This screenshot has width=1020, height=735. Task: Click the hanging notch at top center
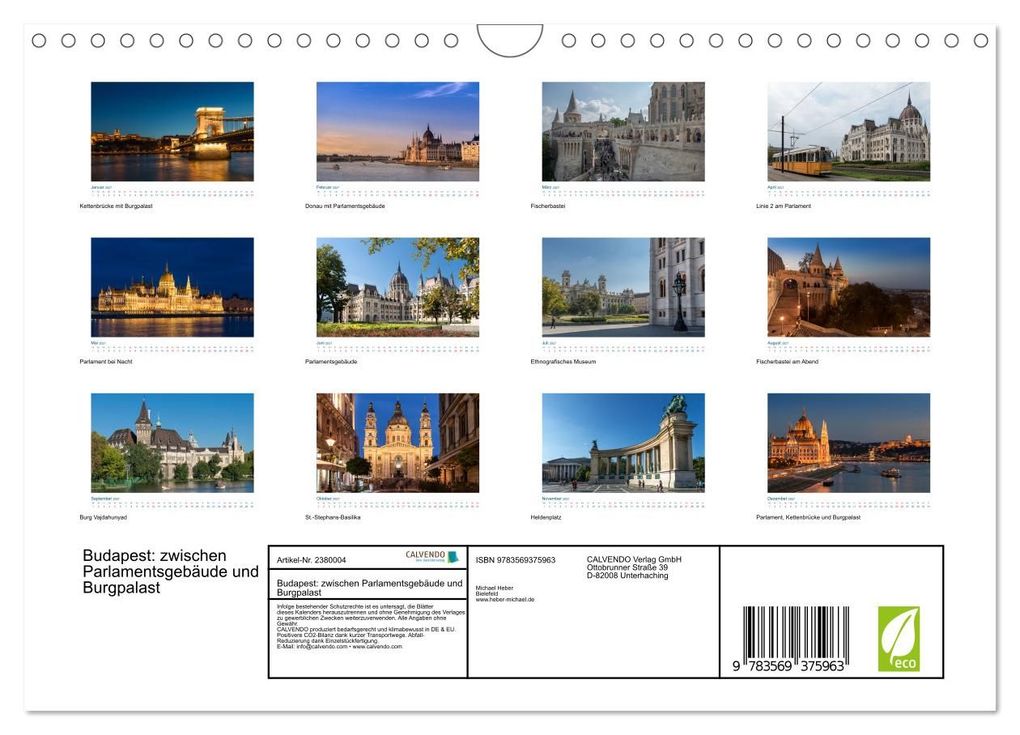510,40
